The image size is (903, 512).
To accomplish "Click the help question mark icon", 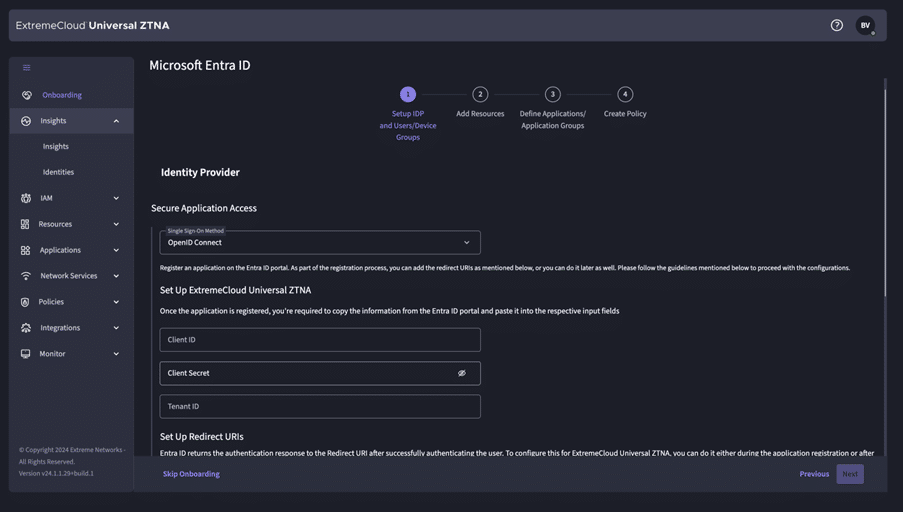I will (837, 25).
